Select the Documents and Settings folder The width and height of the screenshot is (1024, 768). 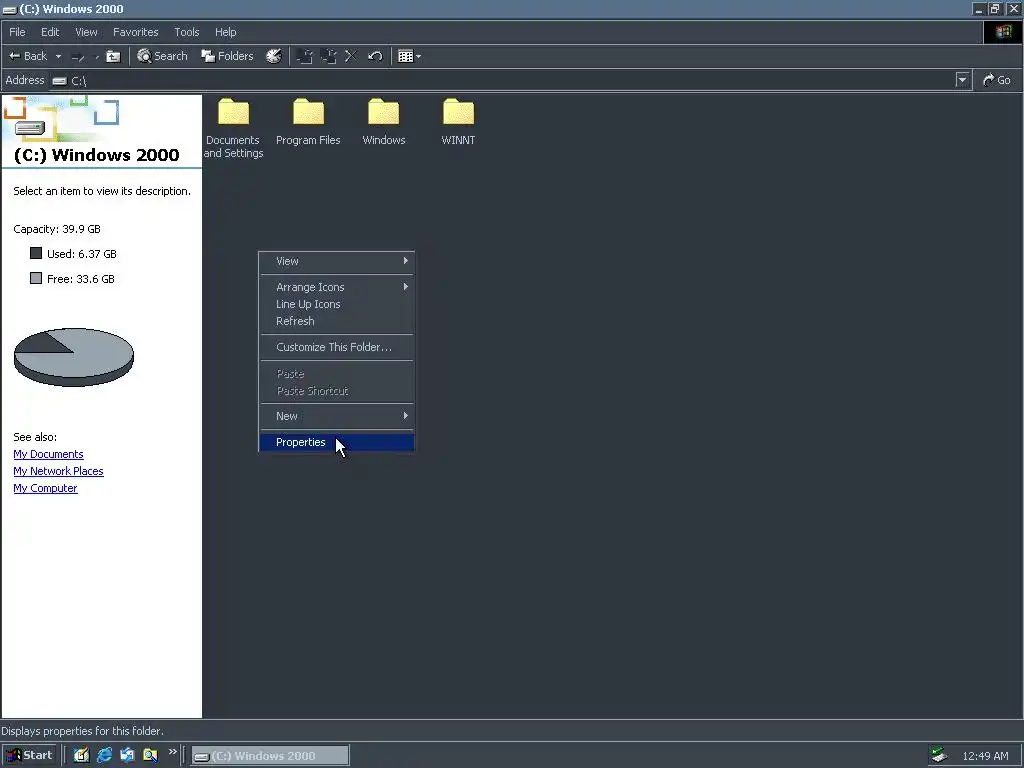(233, 128)
